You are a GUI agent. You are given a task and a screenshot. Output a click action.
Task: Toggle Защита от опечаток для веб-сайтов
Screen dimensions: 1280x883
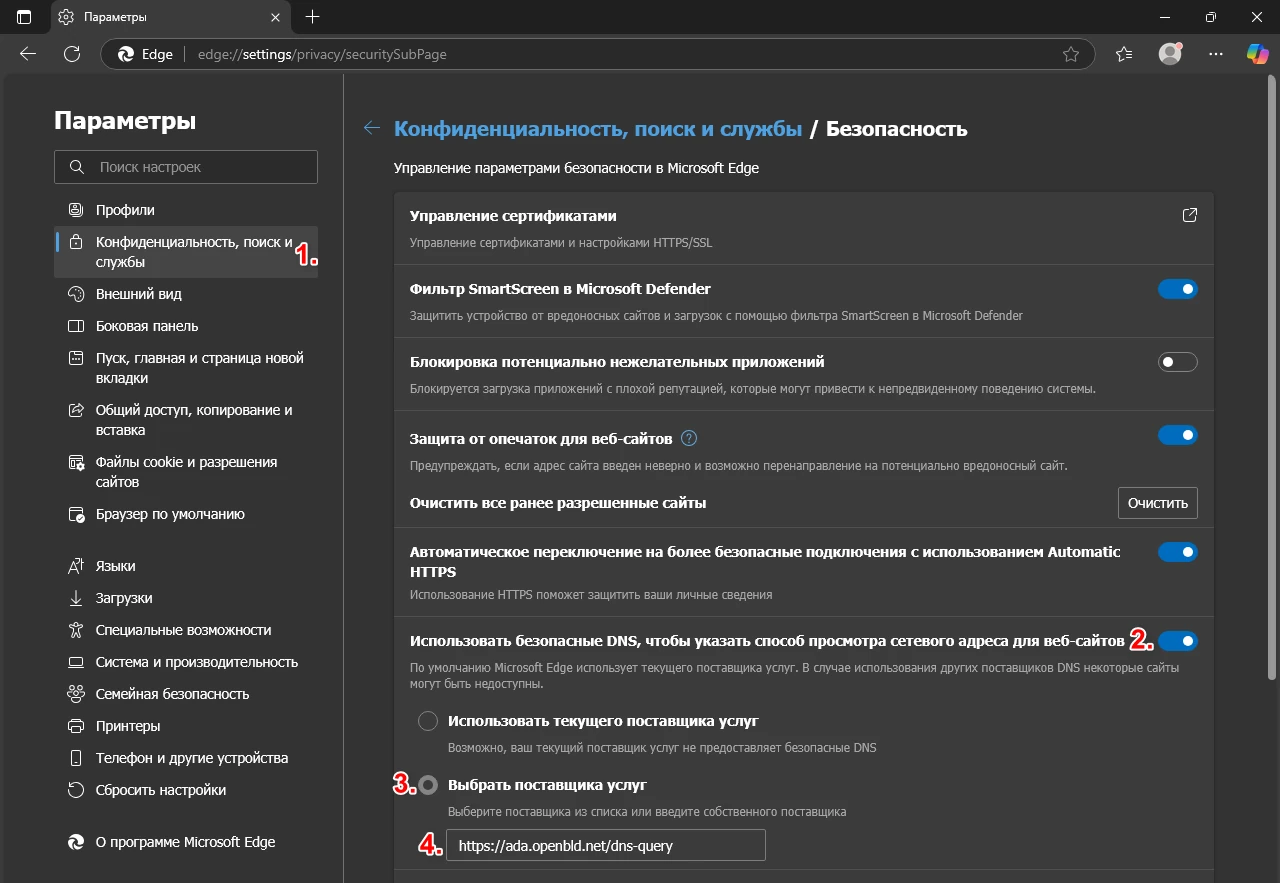[x=1178, y=435]
